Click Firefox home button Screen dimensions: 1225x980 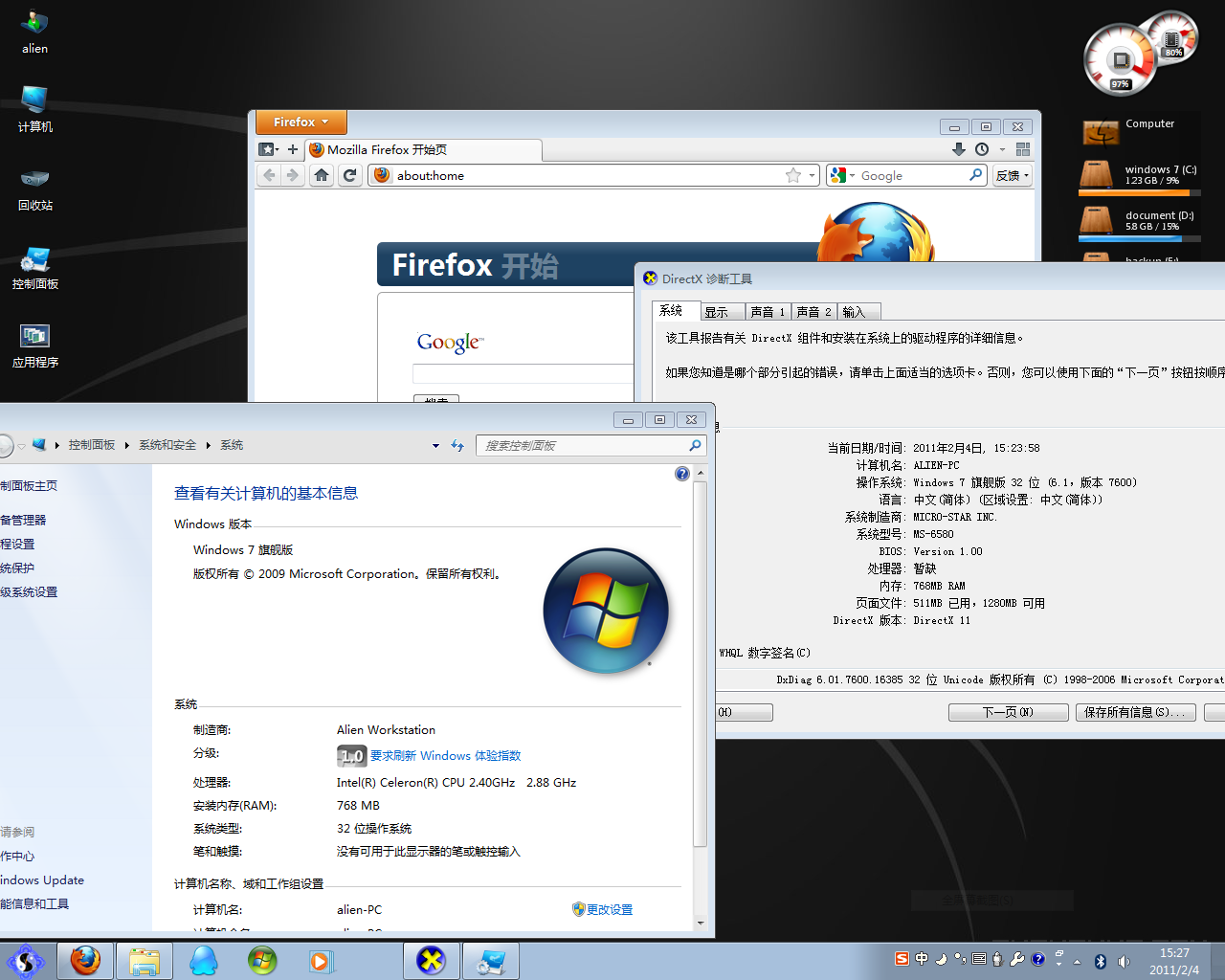(322, 175)
